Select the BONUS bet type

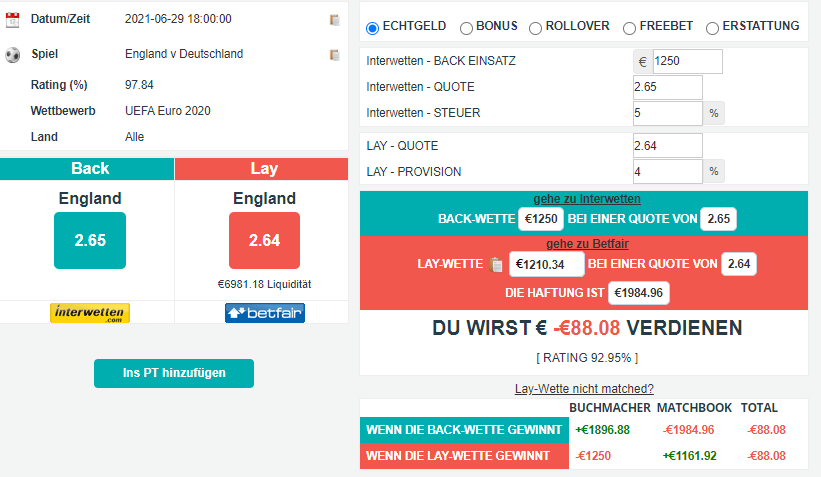pos(466,28)
